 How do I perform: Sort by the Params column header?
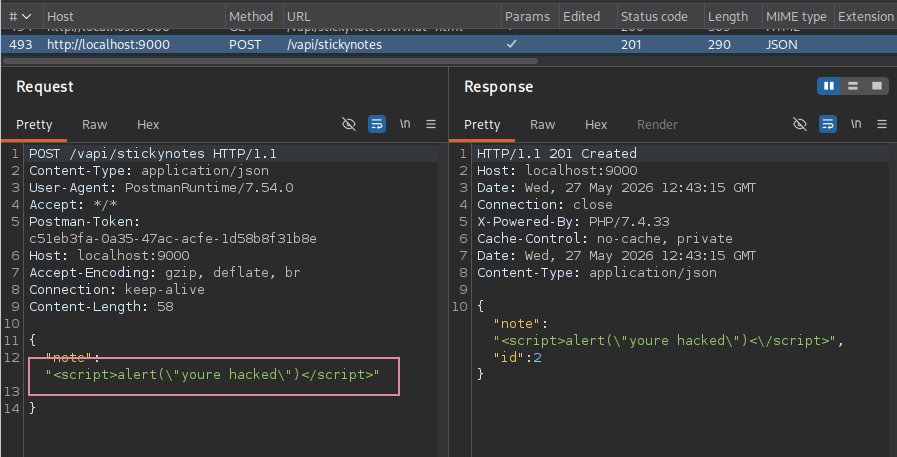click(x=527, y=17)
